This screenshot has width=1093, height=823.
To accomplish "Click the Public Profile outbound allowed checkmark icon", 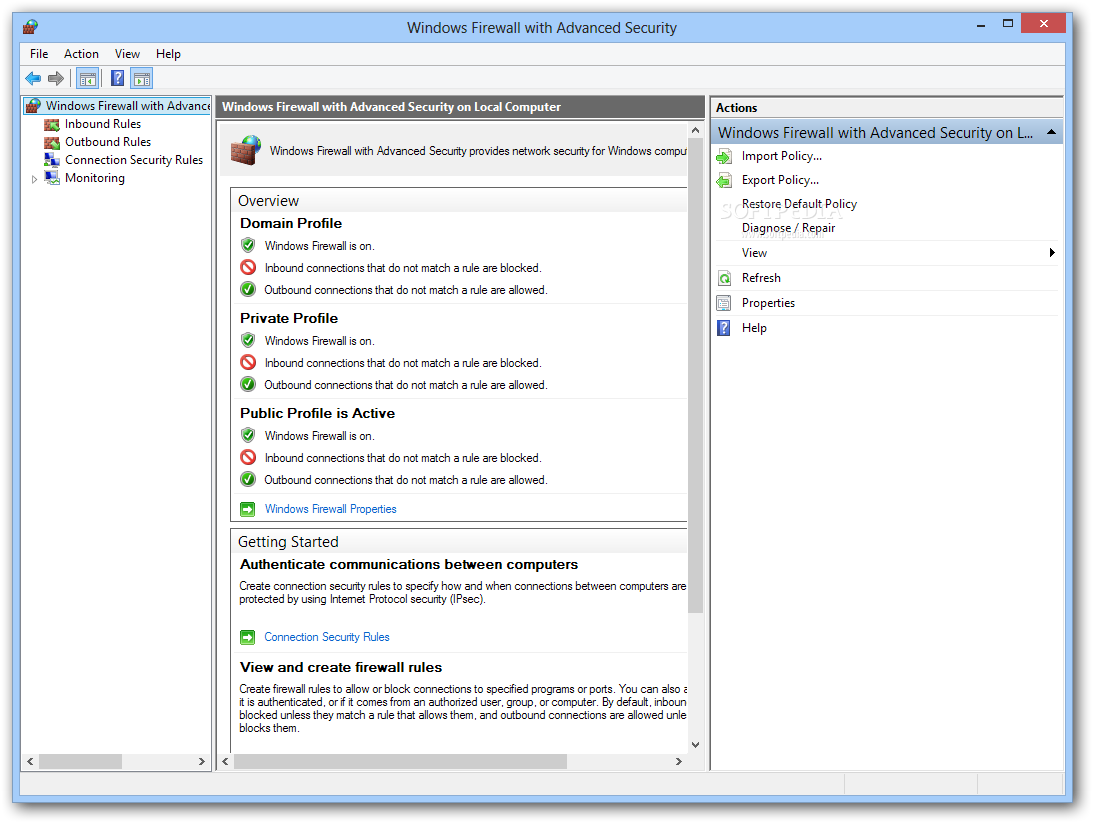I will [x=248, y=479].
